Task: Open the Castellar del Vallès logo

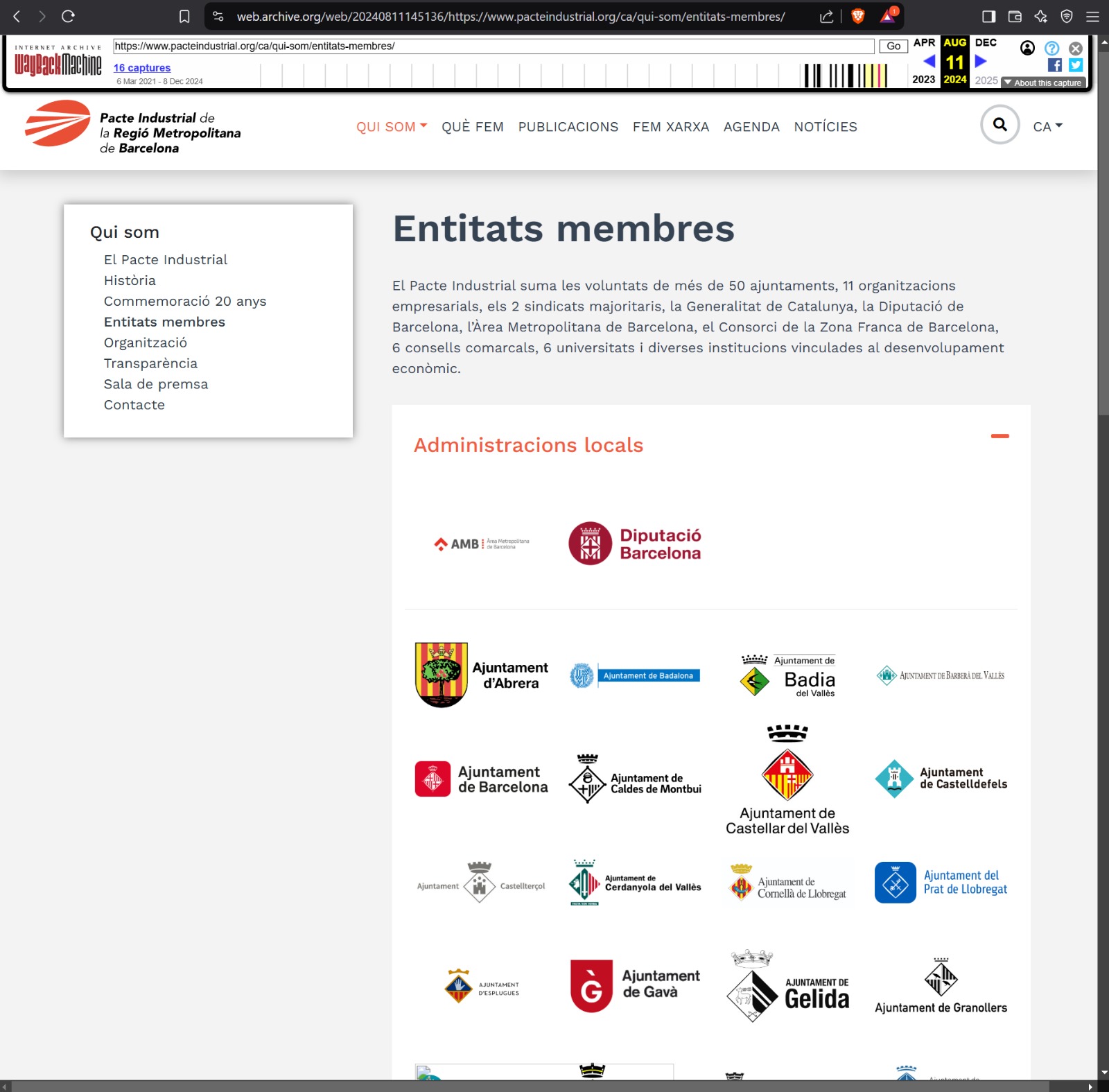Action: tap(787, 779)
